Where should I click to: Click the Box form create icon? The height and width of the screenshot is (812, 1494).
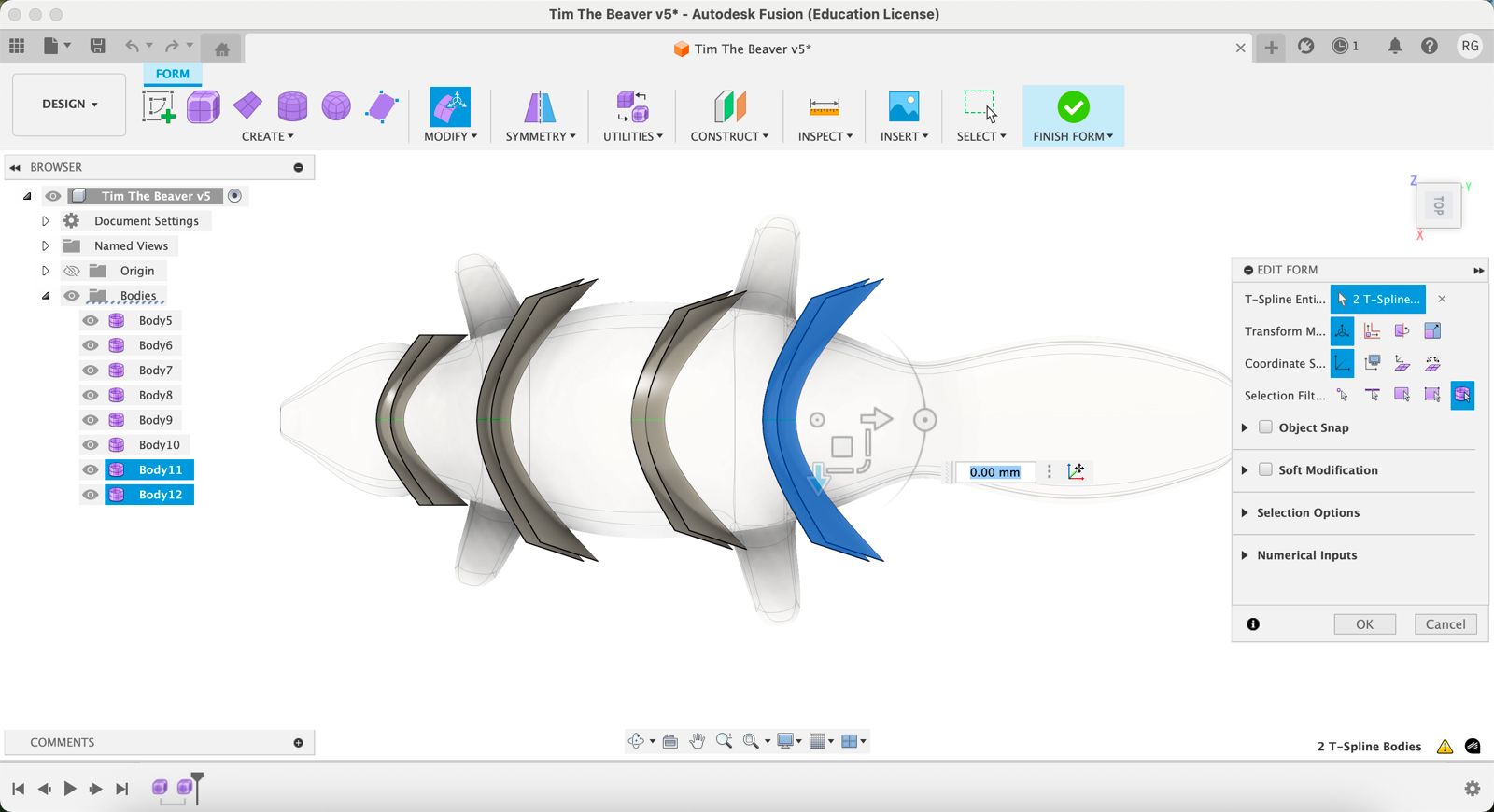[x=203, y=106]
